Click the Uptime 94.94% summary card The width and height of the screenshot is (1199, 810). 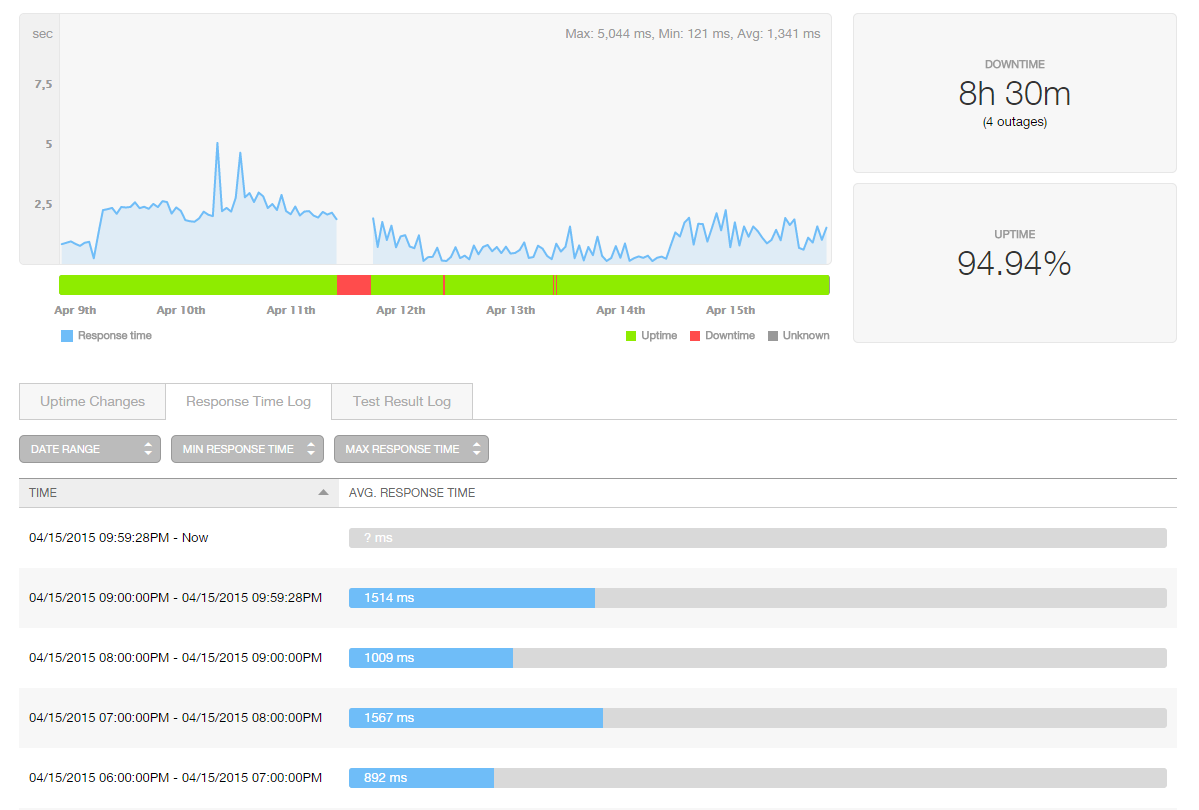pos(1014,262)
